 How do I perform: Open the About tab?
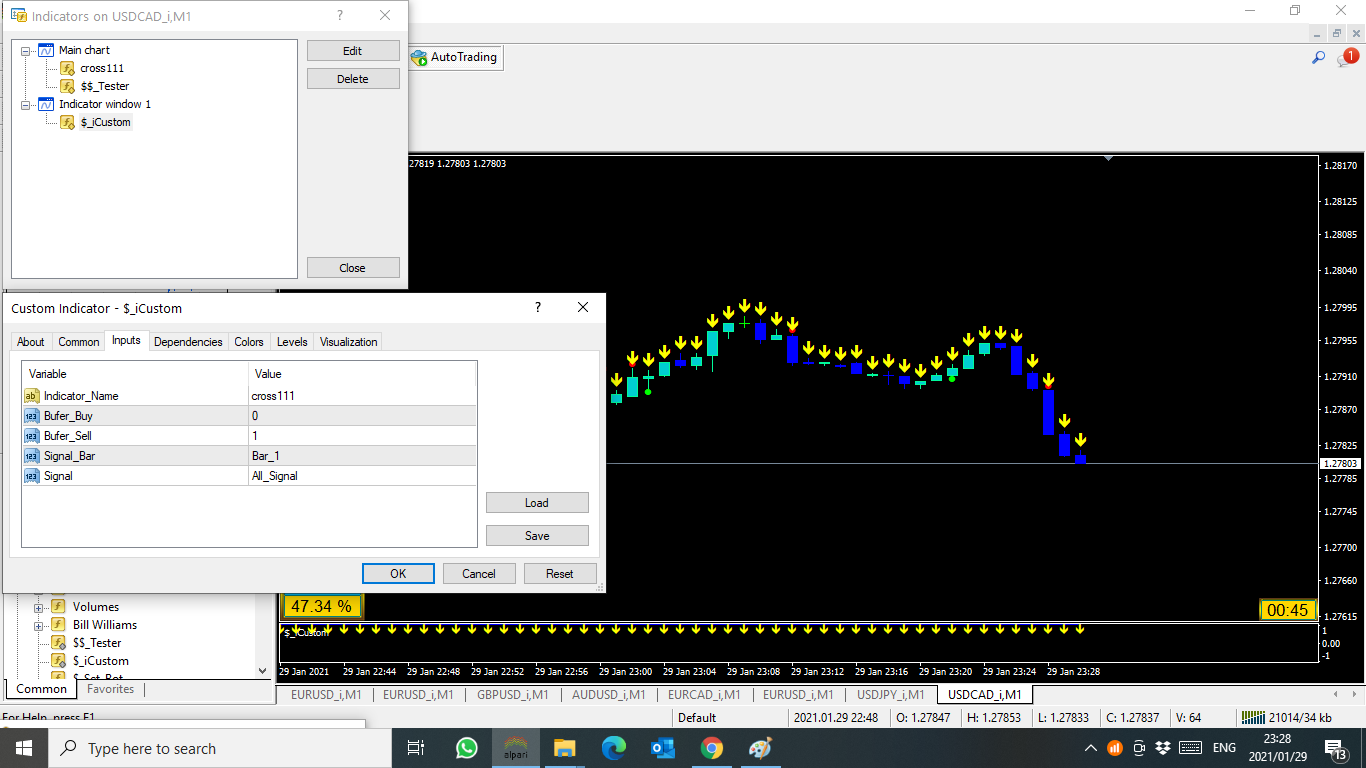(x=31, y=342)
